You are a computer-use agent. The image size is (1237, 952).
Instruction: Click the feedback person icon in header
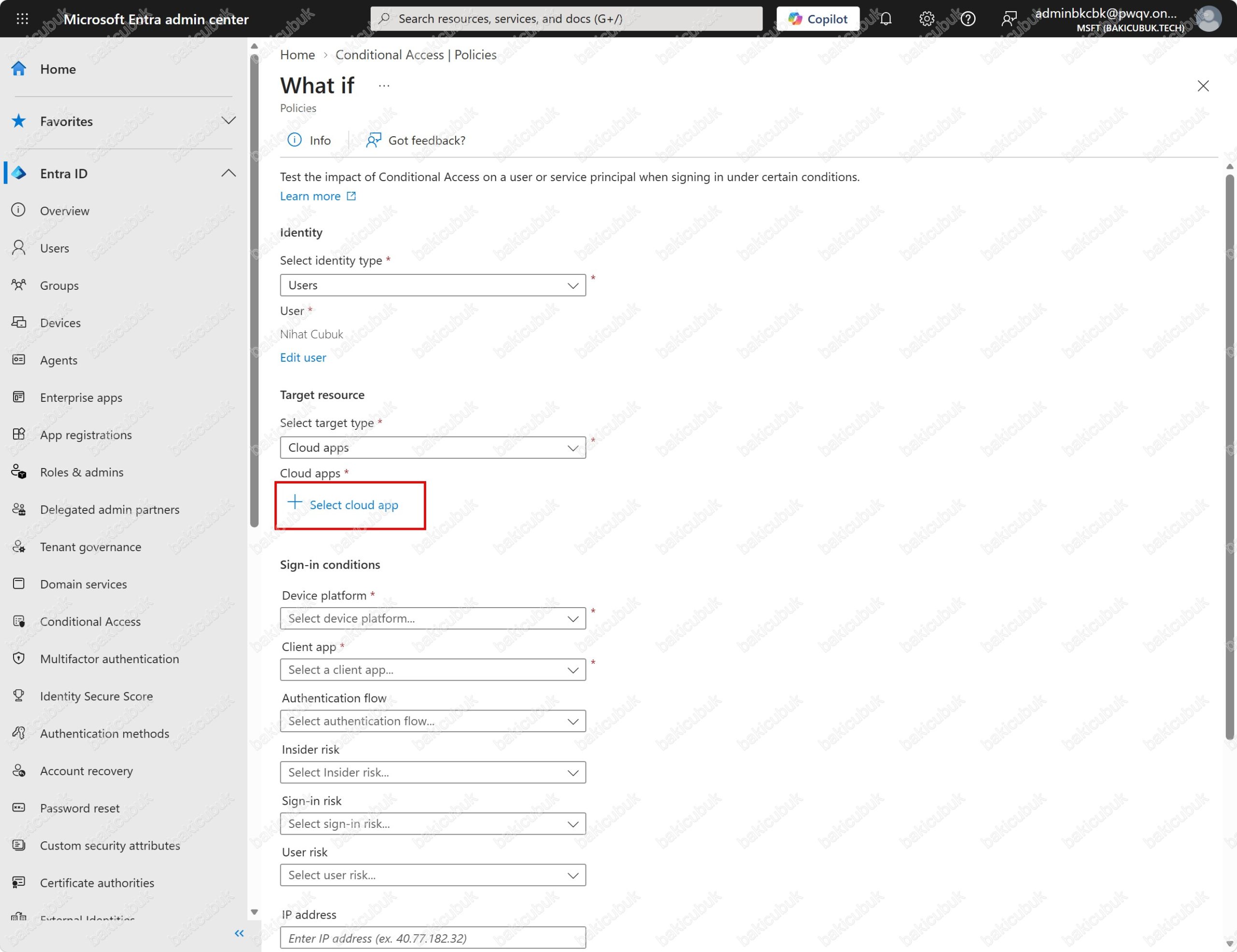(x=1009, y=19)
